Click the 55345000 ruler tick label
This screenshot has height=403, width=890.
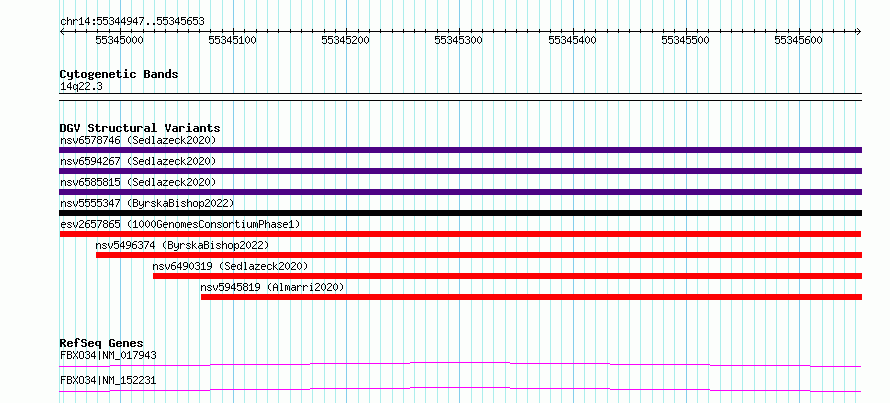click(x=120, y=40)
